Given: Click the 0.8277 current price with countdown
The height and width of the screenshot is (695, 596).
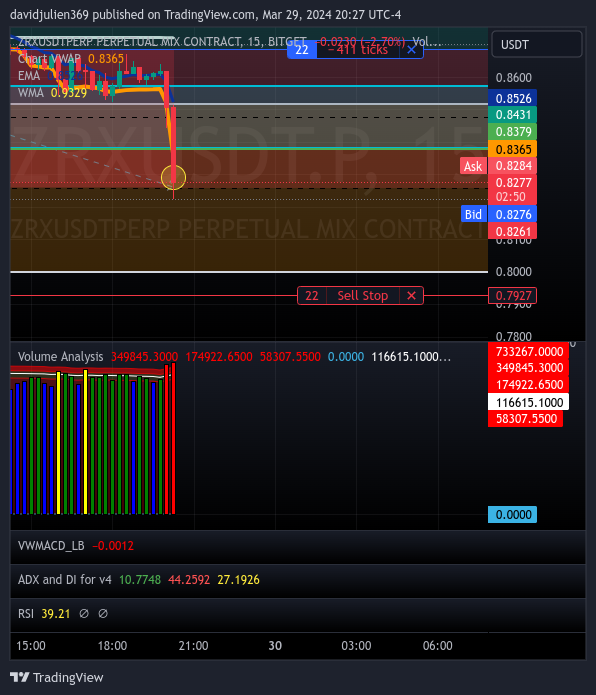Looking at the screenshot, I should click(513, 189).
